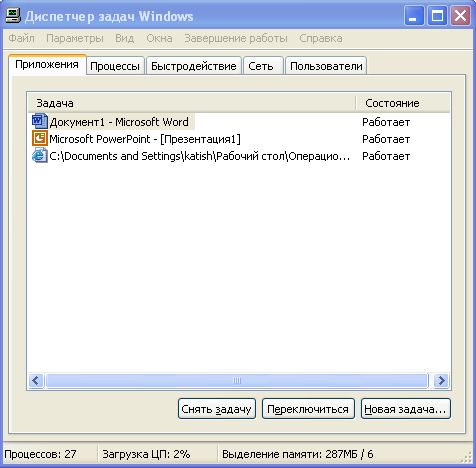The width and height of the screenshot is (476, 468).
Task: Minimize the Task Manager window
Action: coord(413,16)
